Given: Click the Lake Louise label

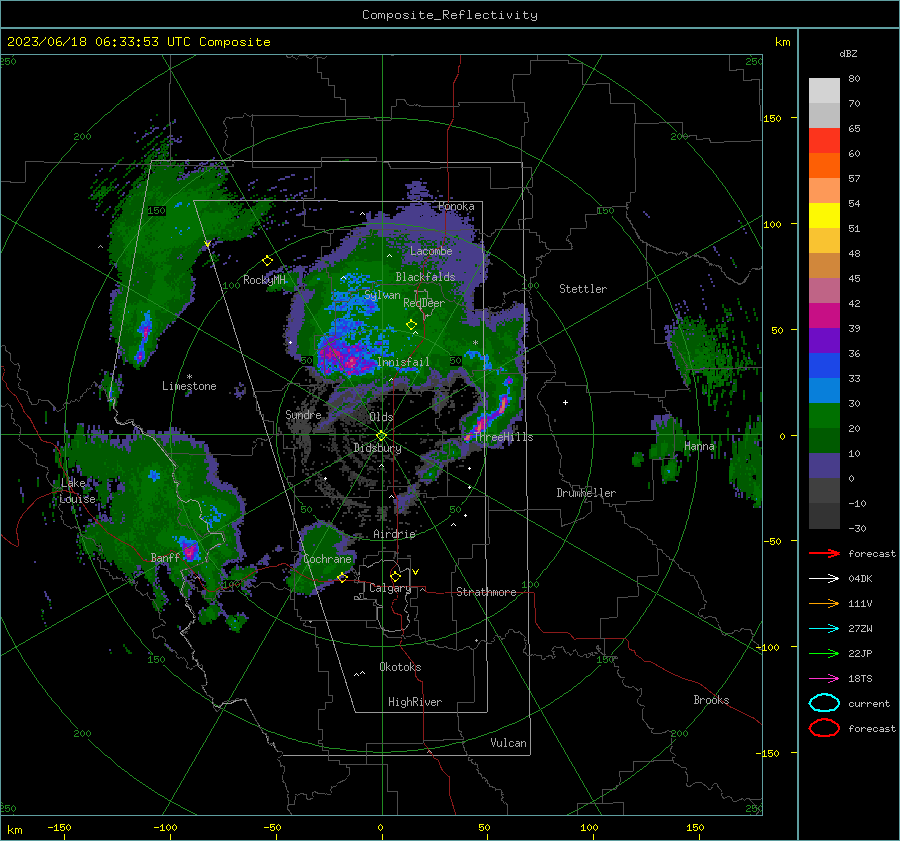Looking at the screenshot, I should pos(77,491).
